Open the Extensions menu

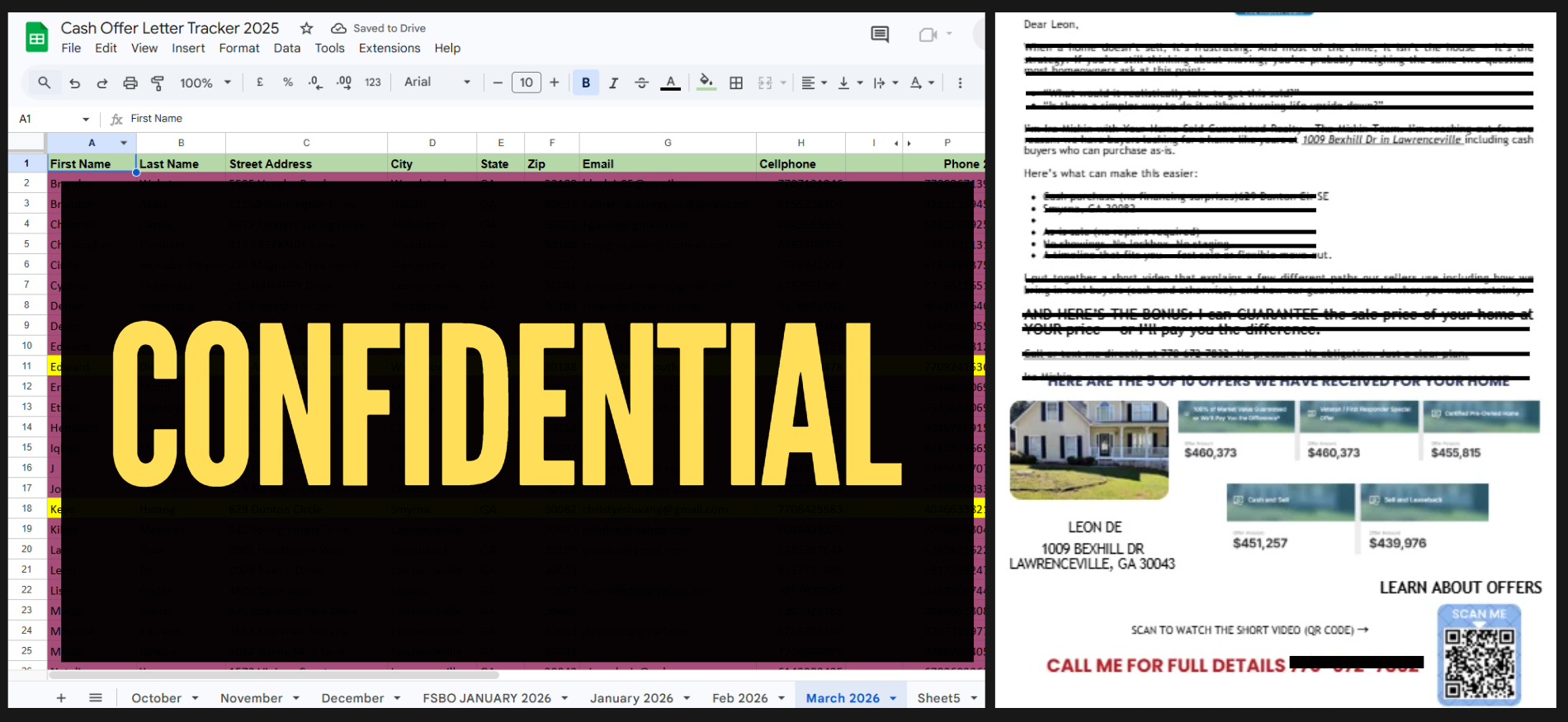(390, 48)
